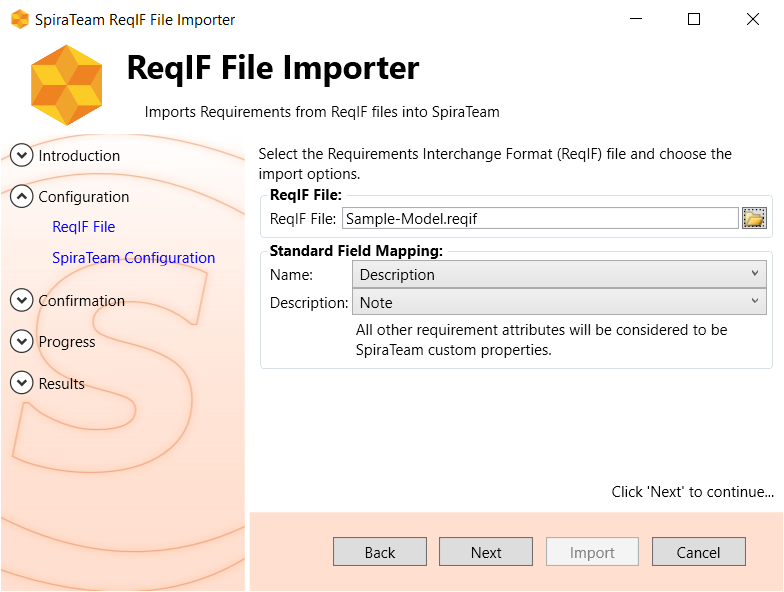
Task: Select the ReqIF File step link
Action: coord(83,227)
